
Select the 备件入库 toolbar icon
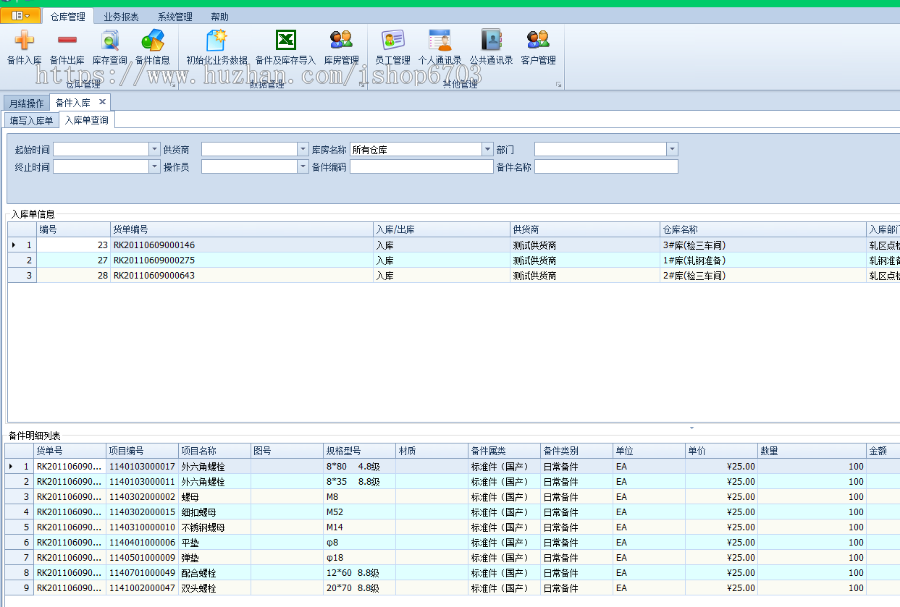point(24,52)
